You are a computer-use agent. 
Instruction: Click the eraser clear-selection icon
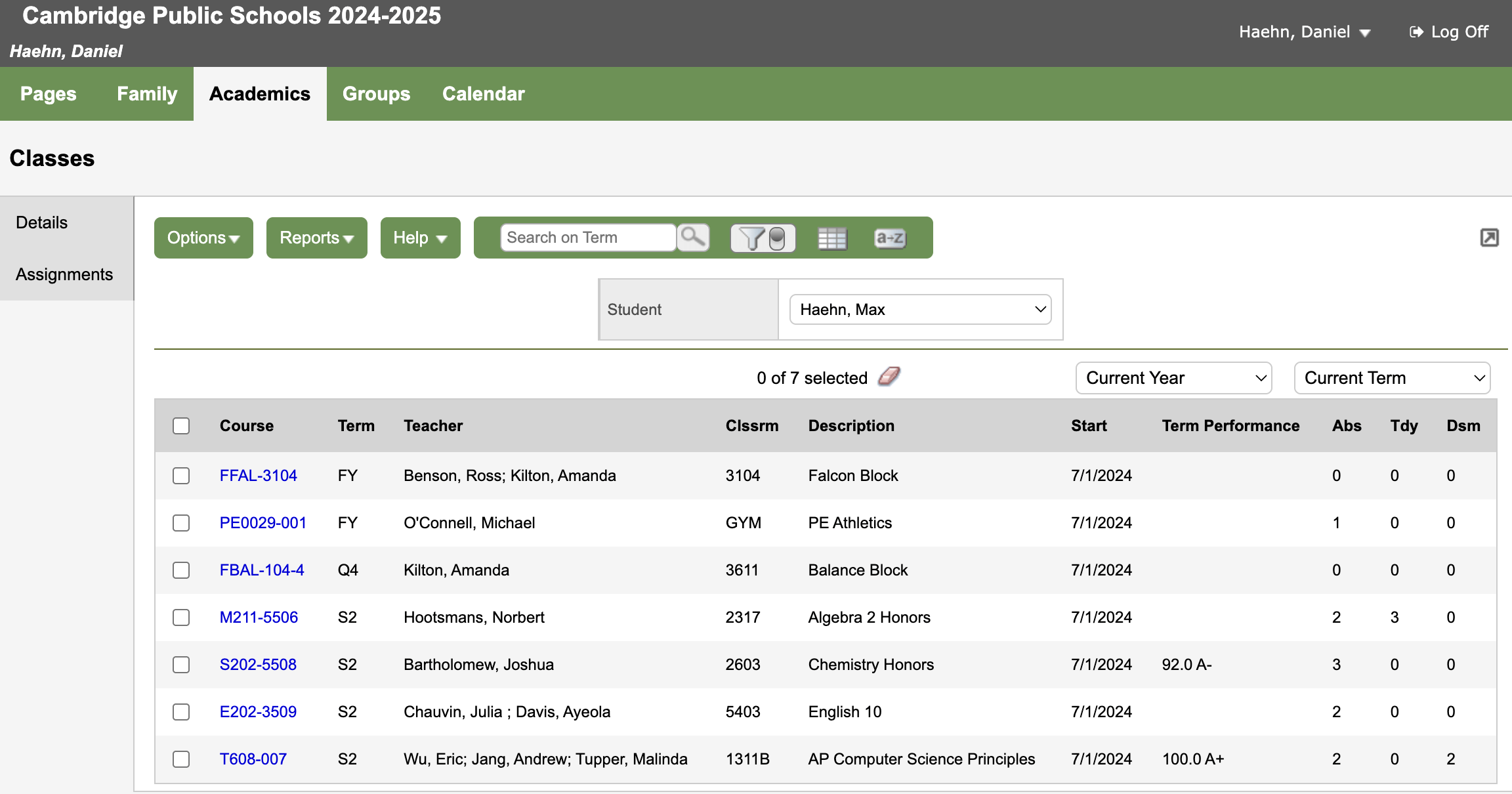click(x=889, y=377)
